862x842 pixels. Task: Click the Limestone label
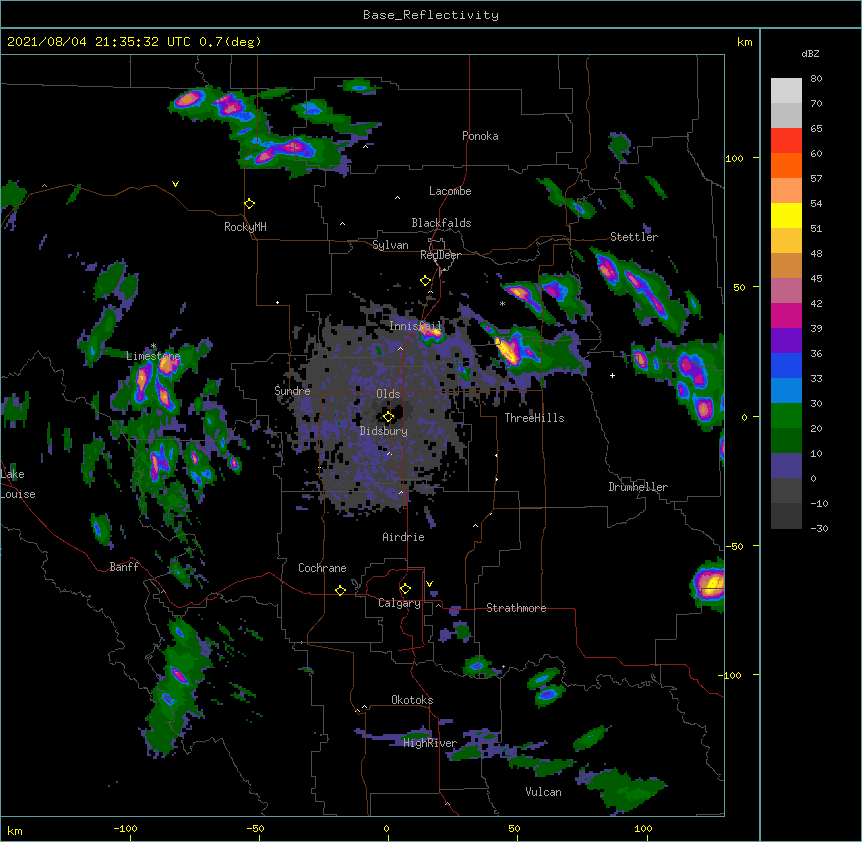point(153,356)
